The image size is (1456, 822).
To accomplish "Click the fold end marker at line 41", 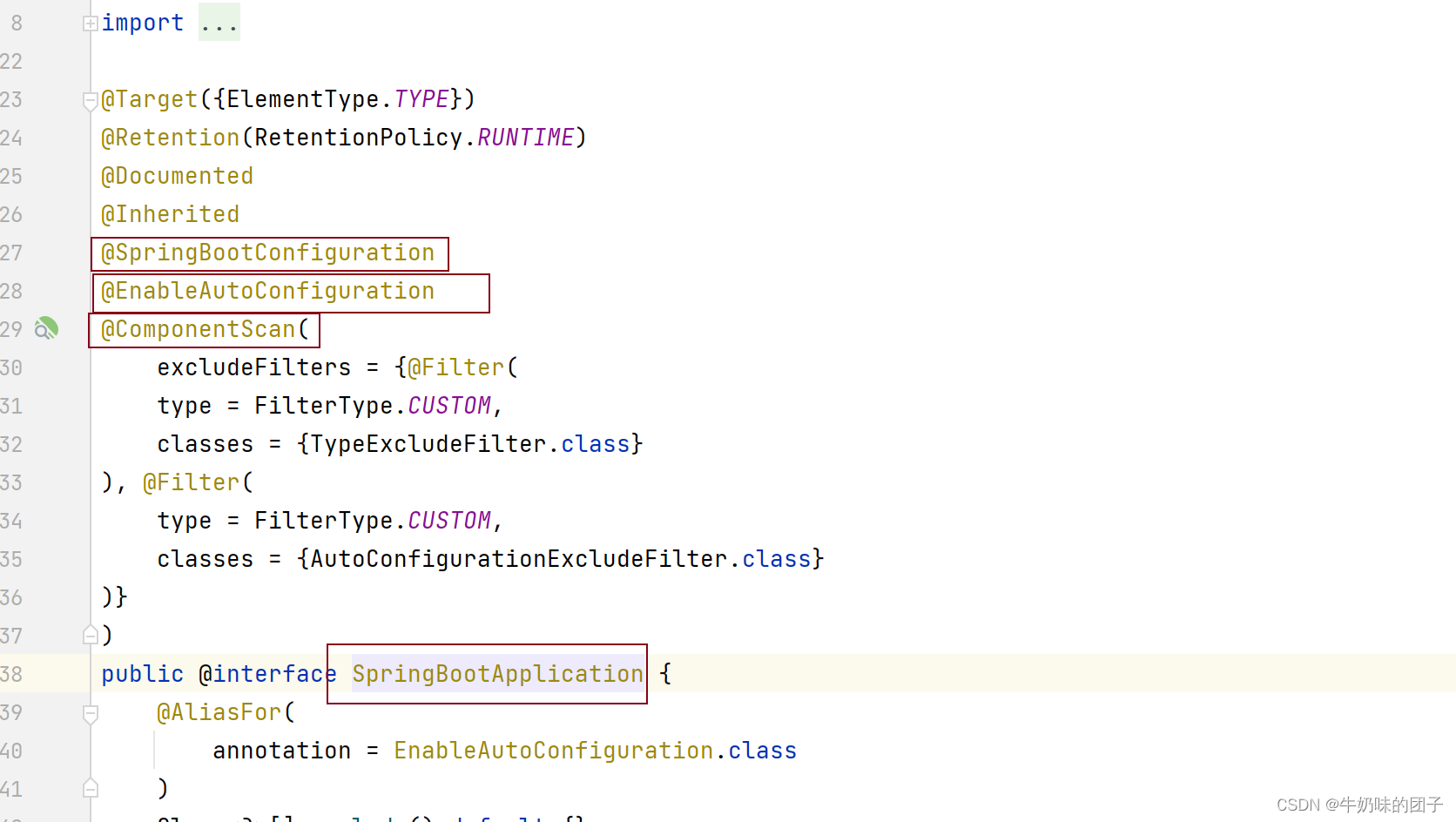I will click(x=90, y=788).
